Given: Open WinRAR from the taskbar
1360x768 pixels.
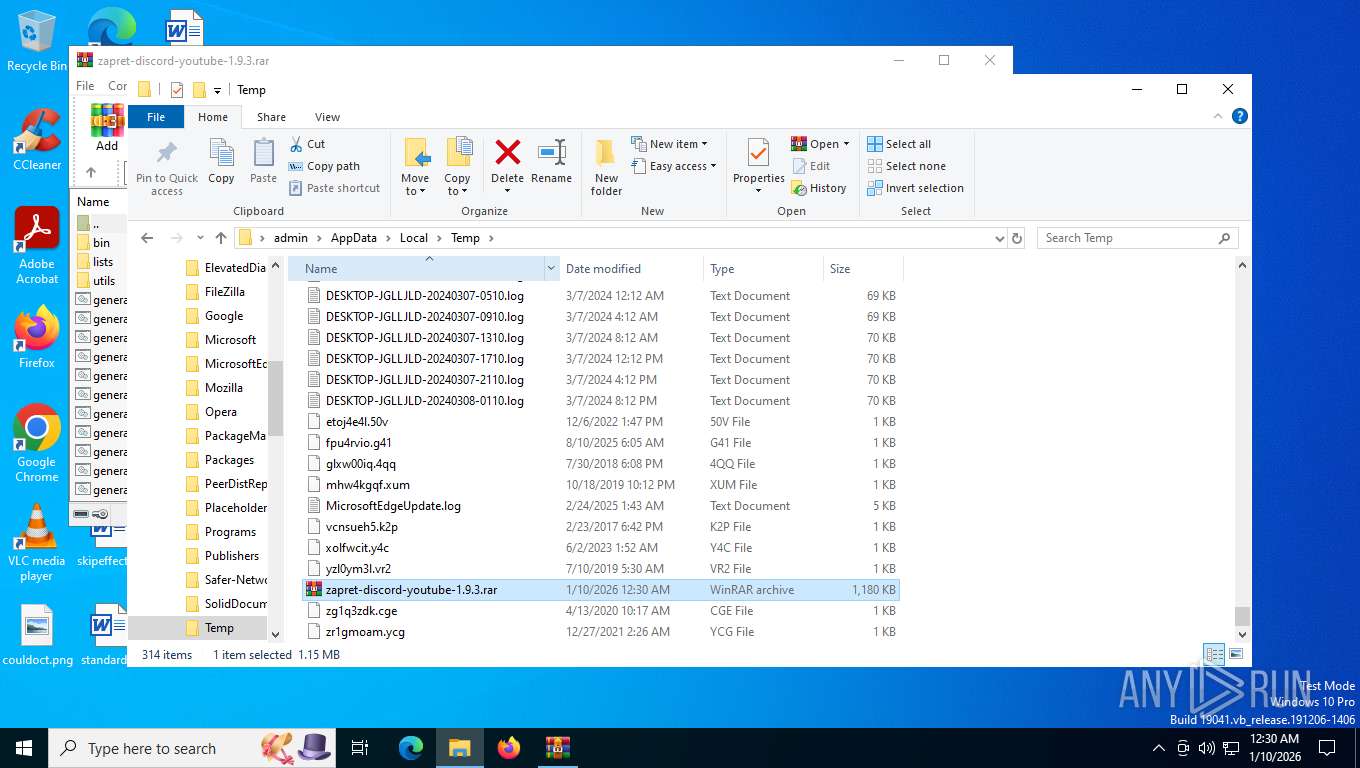Looking at the screenshot, I should 558,748.
